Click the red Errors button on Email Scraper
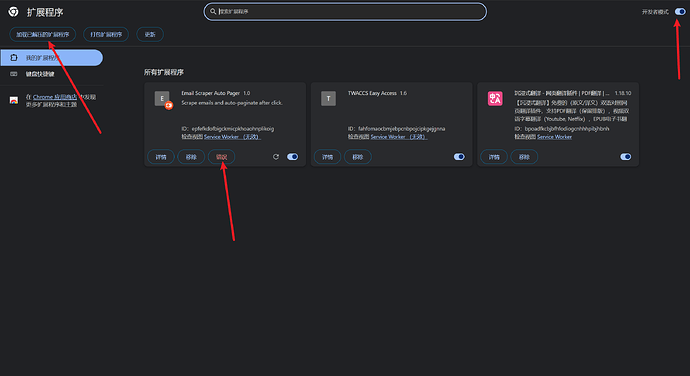This screenshot has height=376, width=690. click(x=221, y=157)
